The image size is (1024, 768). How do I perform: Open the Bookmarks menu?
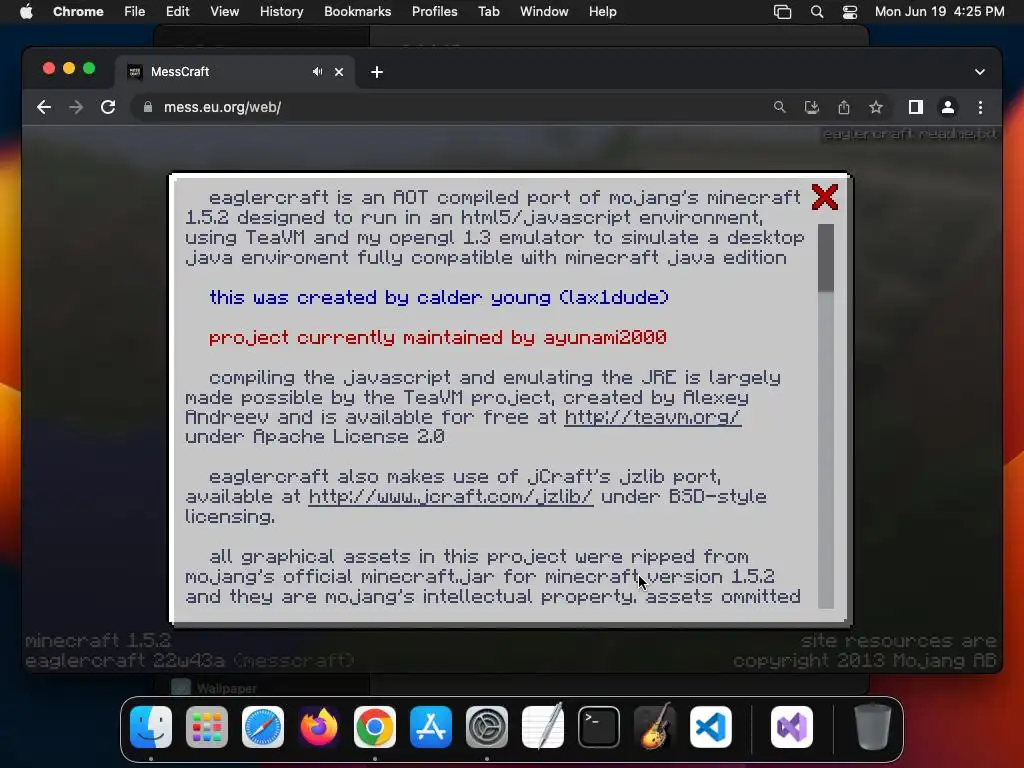coord(357,12)
